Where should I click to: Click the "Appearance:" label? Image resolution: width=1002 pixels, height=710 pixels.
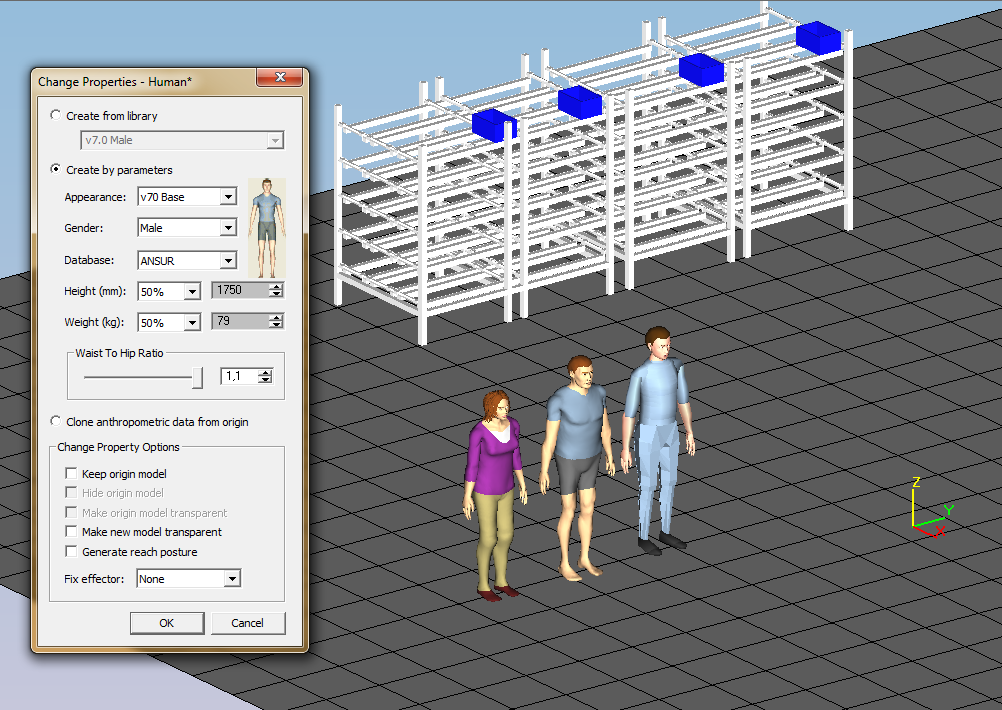pyautogui.click(x=95, y=197)
